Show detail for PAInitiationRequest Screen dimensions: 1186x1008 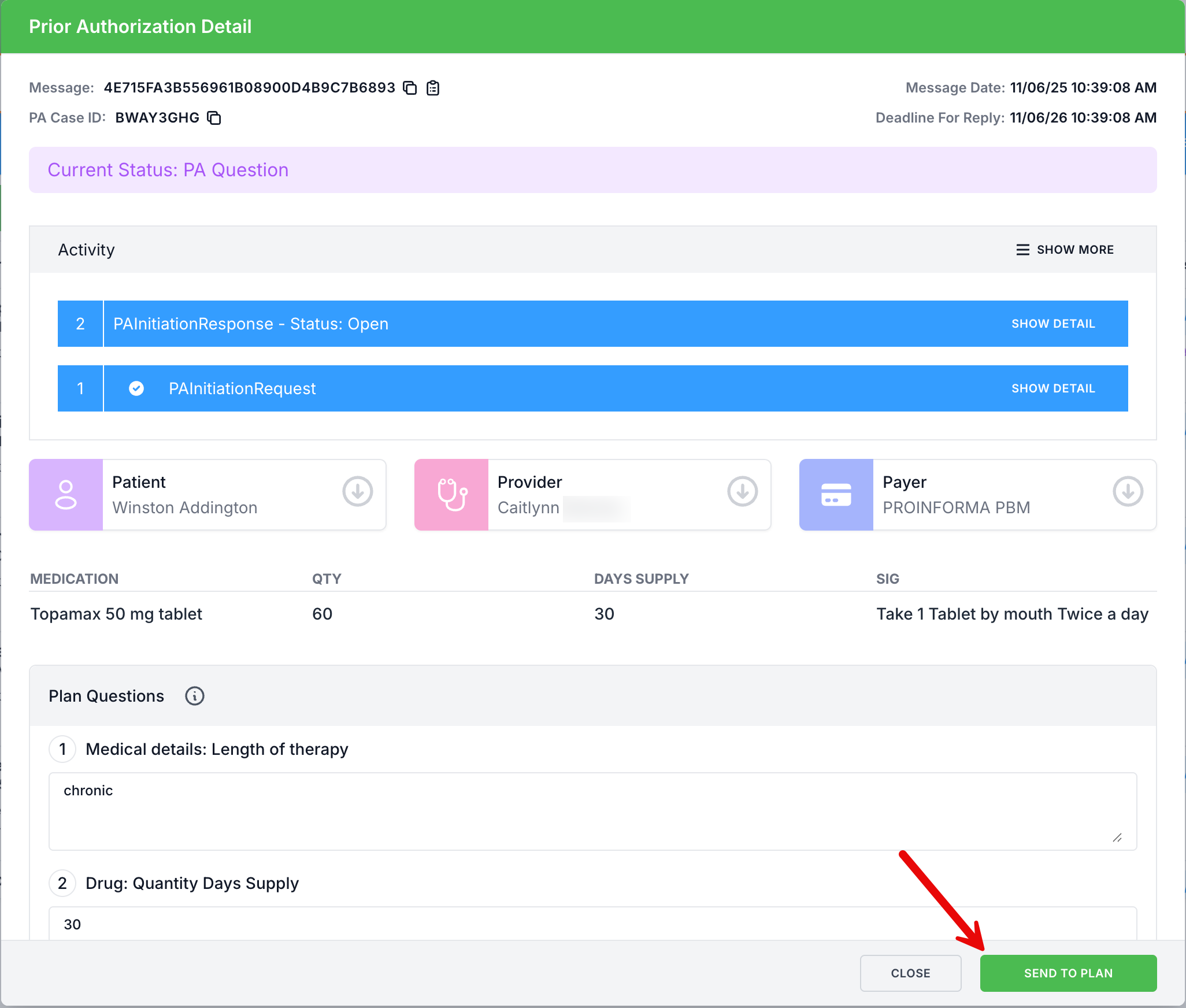click(x=1052, y=388)
